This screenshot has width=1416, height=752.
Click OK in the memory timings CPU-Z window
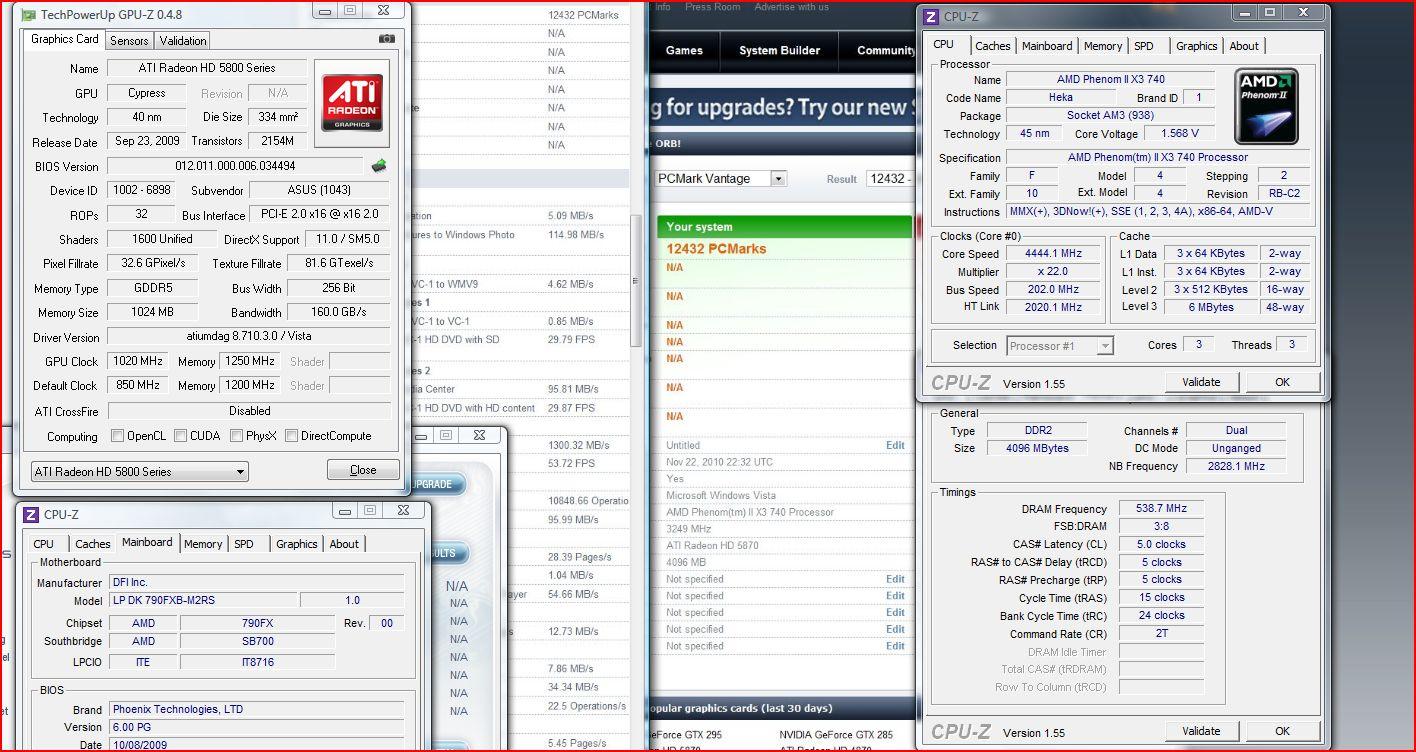click(x=1282, y=731)
